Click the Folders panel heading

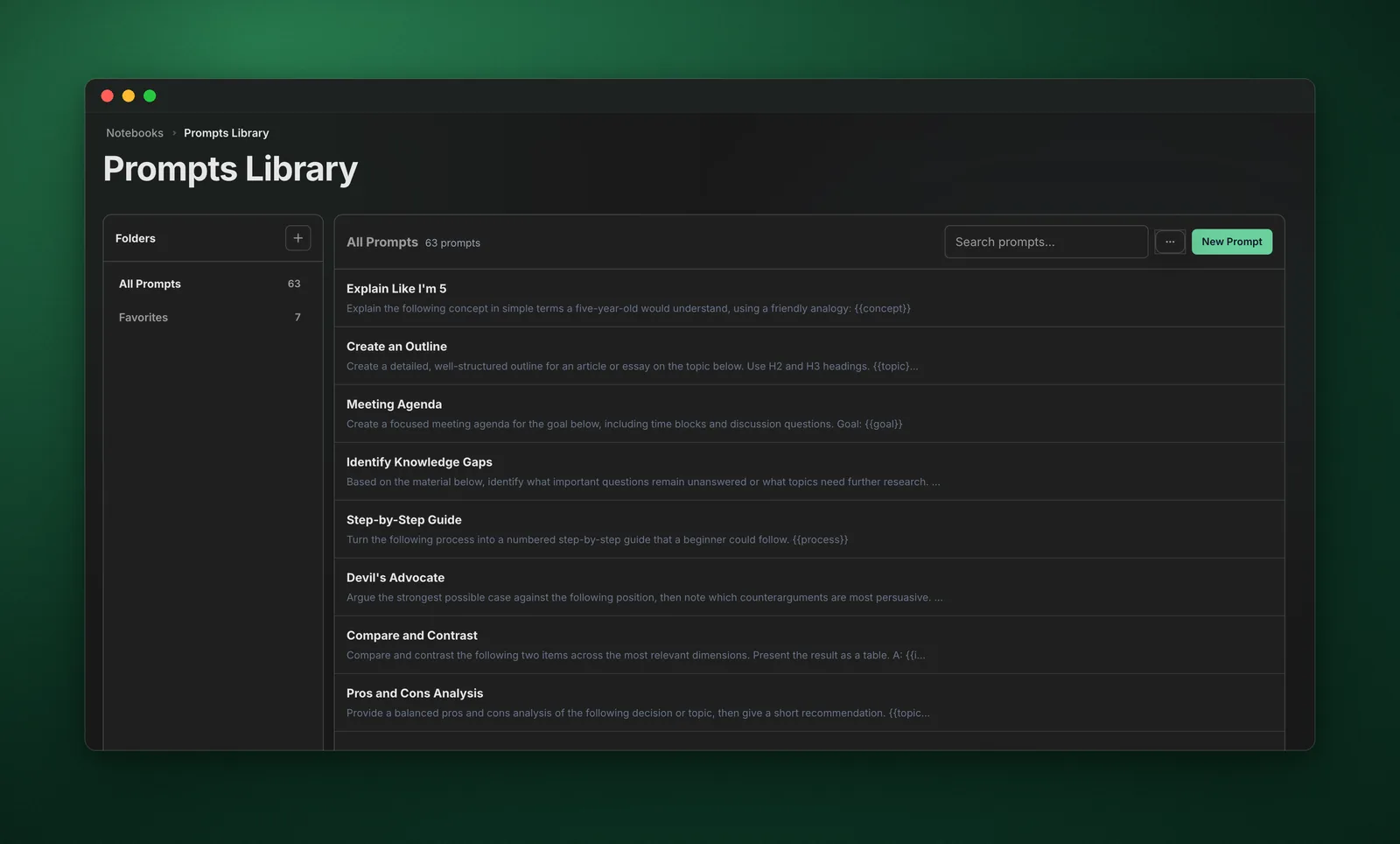[136, 238]
